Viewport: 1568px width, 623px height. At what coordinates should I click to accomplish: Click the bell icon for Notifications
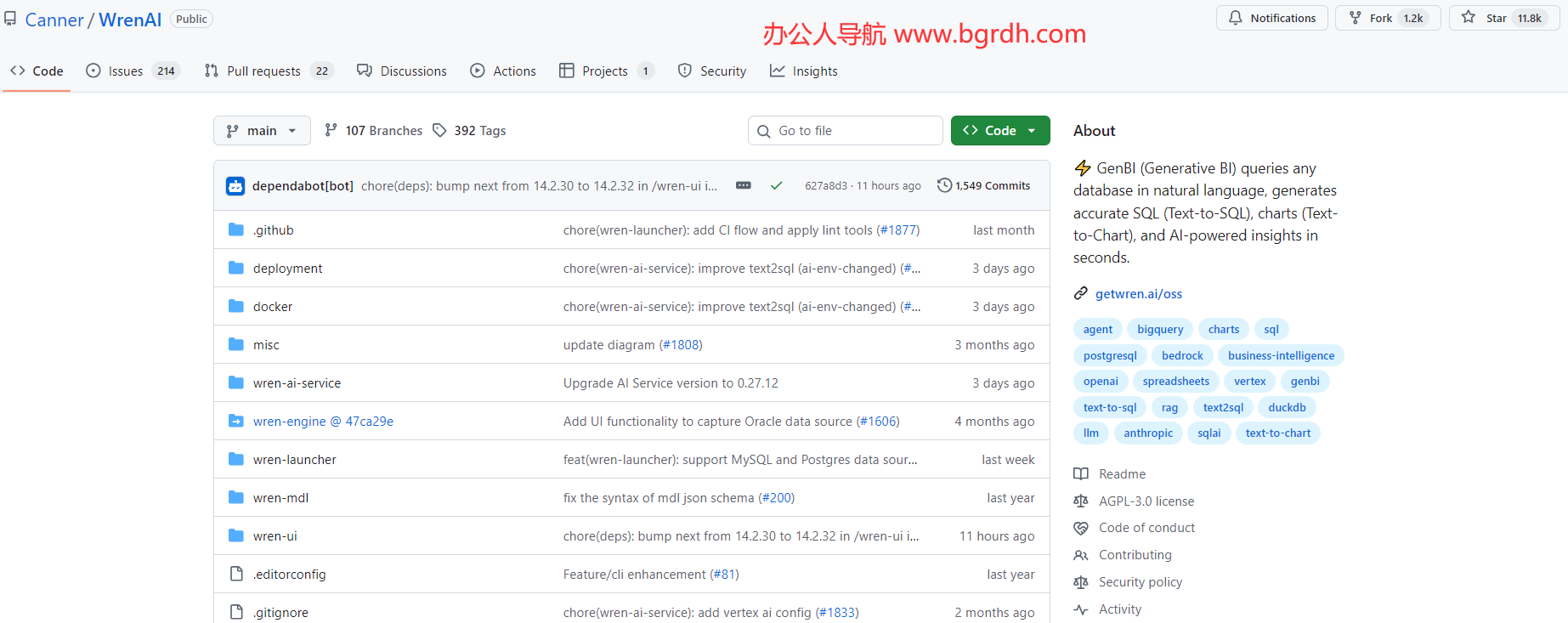pos(1235,18)
